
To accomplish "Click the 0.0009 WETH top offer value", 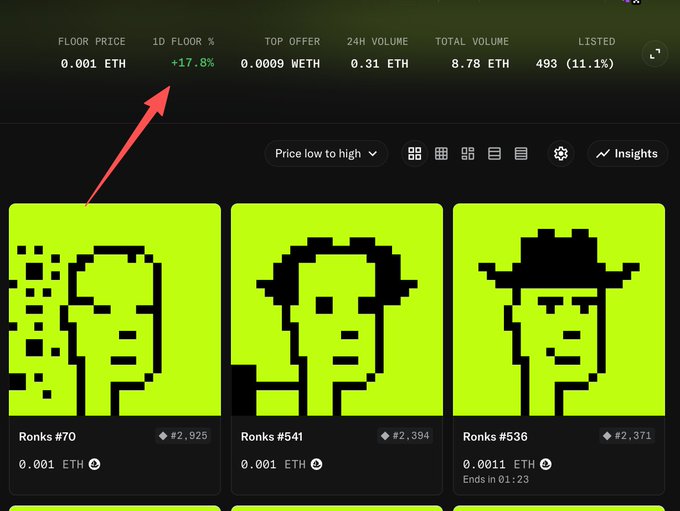I will (280, 64).
